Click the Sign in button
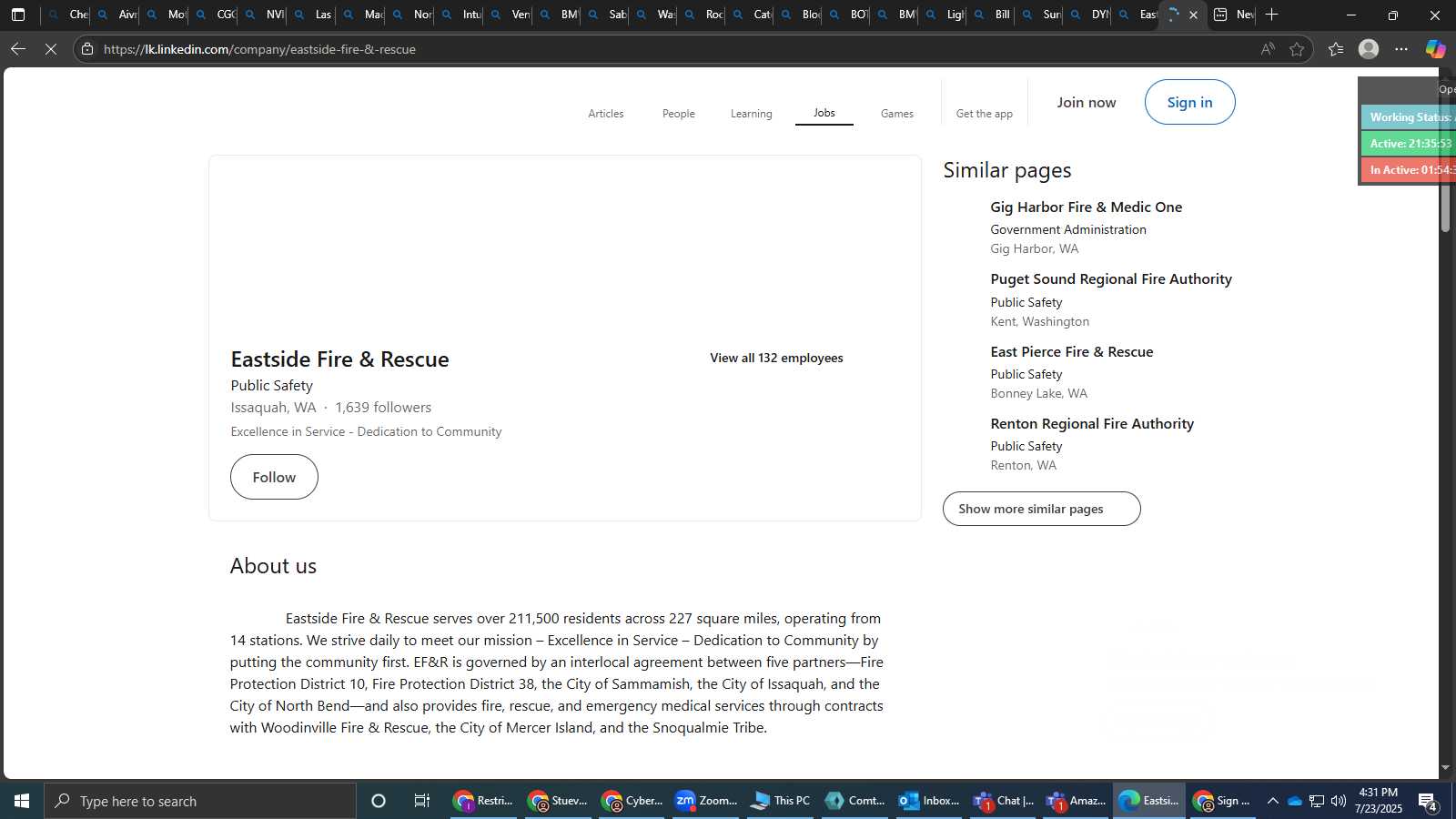This screenshot has width=1456, height=819. tap(1190, 102)
